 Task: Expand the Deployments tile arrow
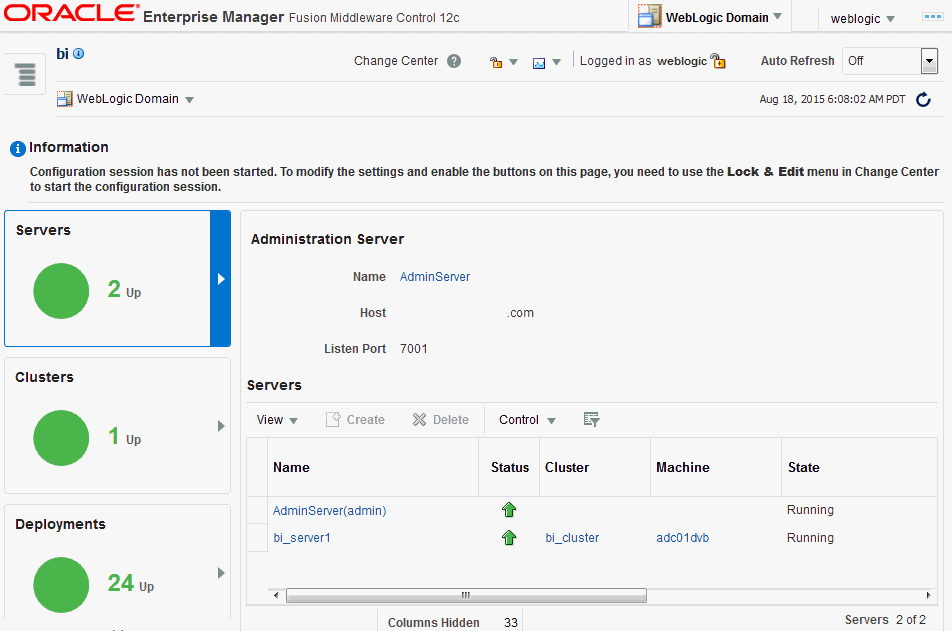click(x=221, y=573)
